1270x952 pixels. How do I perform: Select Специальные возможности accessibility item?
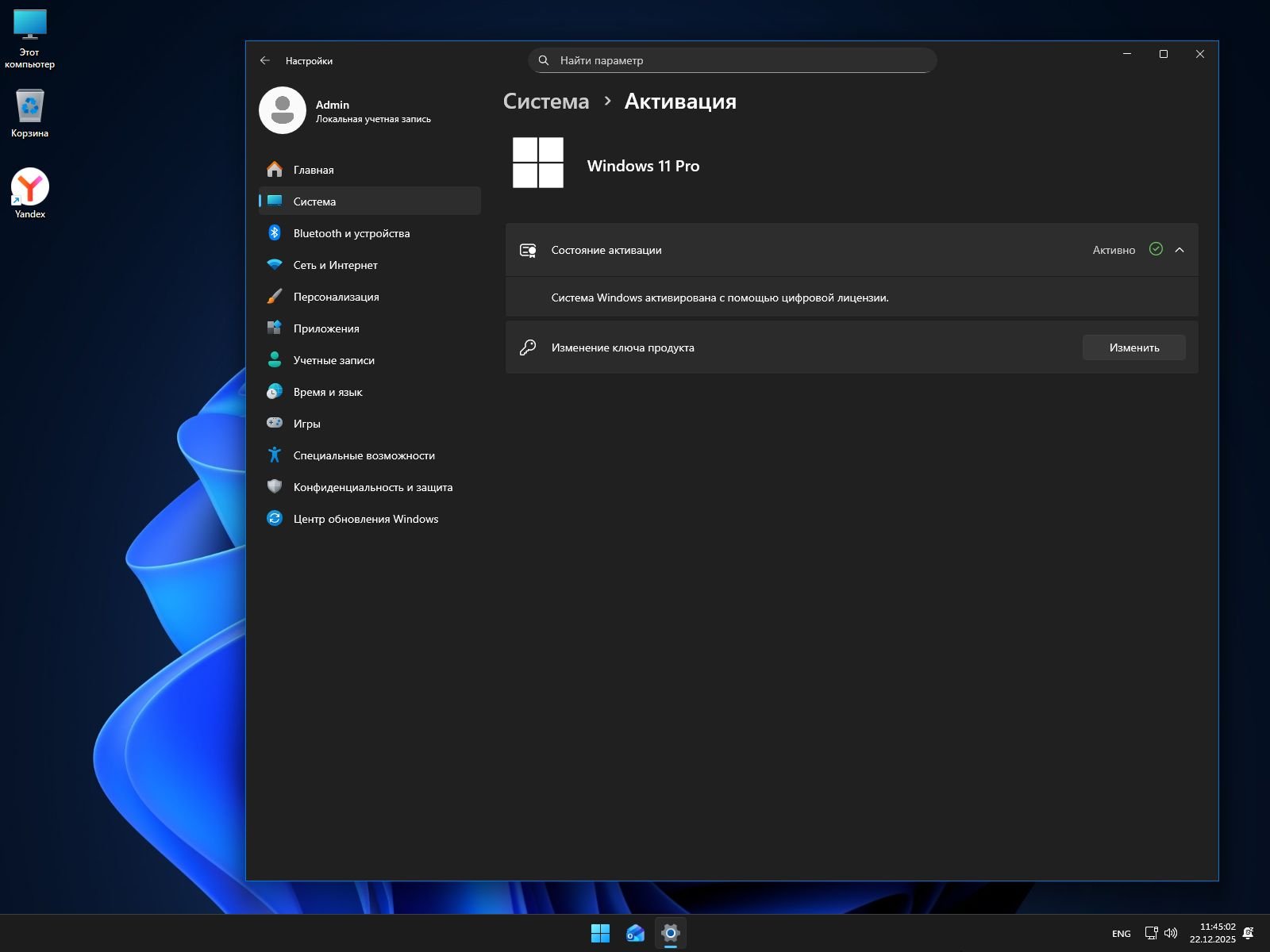tap(364, 455)
